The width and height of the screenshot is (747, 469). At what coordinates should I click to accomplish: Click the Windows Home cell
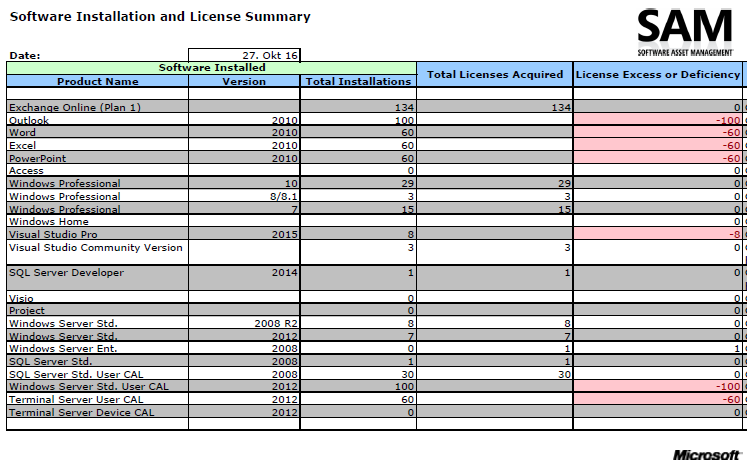tap(98, 221)
